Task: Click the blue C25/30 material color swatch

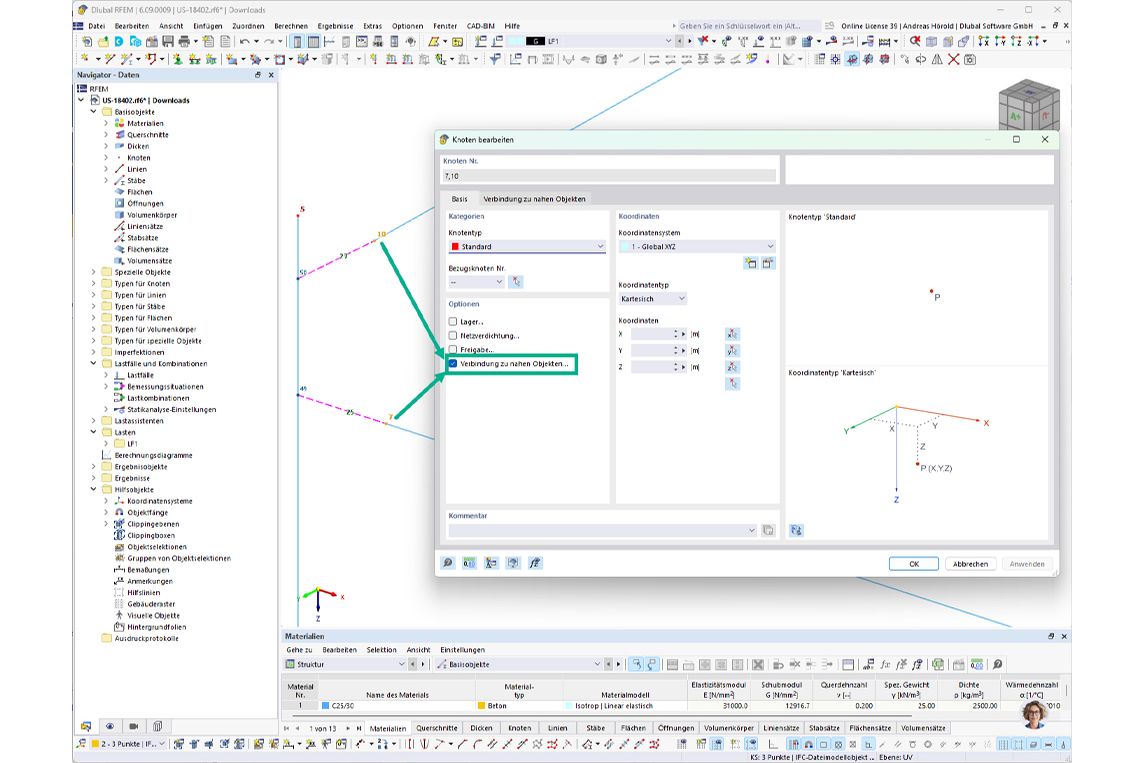Action: click(325, 706)
